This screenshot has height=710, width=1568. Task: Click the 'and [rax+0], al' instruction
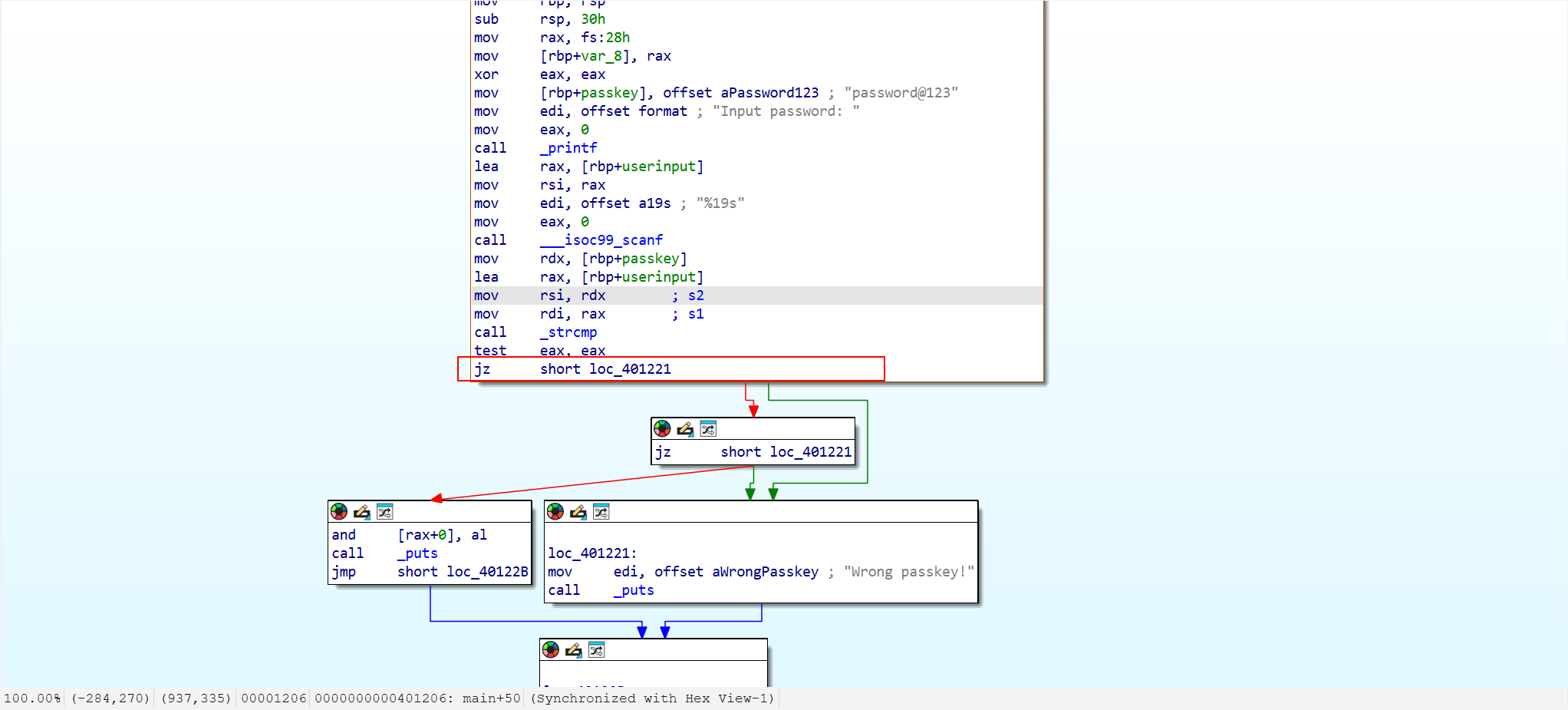[409, 535]
